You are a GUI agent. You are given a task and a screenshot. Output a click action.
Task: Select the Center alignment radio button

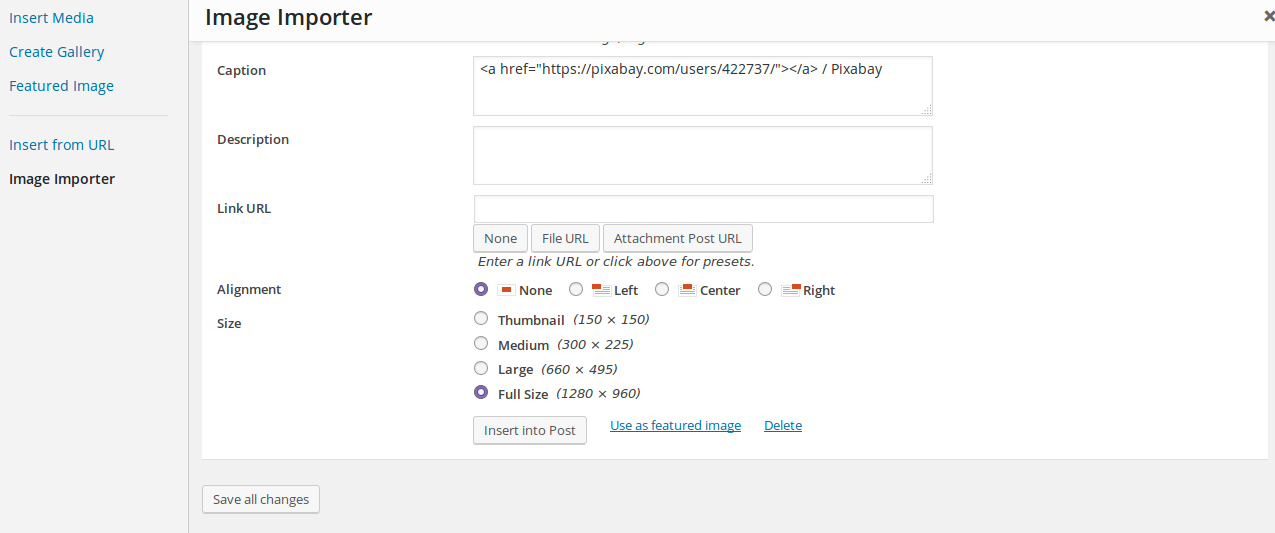click(x=662, y=289)
